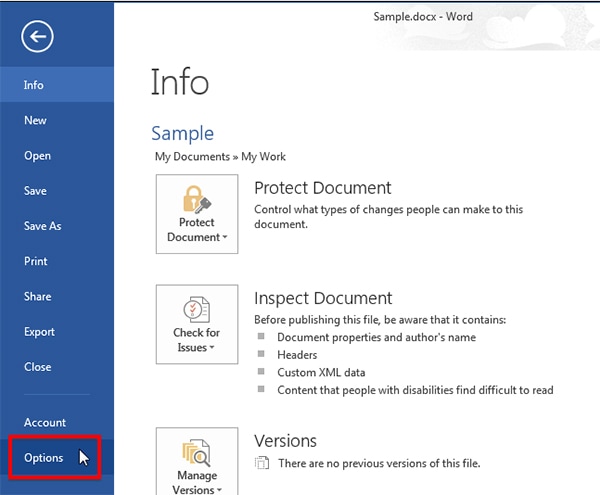Viewport: 600px width, 495px height.
Task: Click the Headers list item
Action: click(x=297, y=355)
